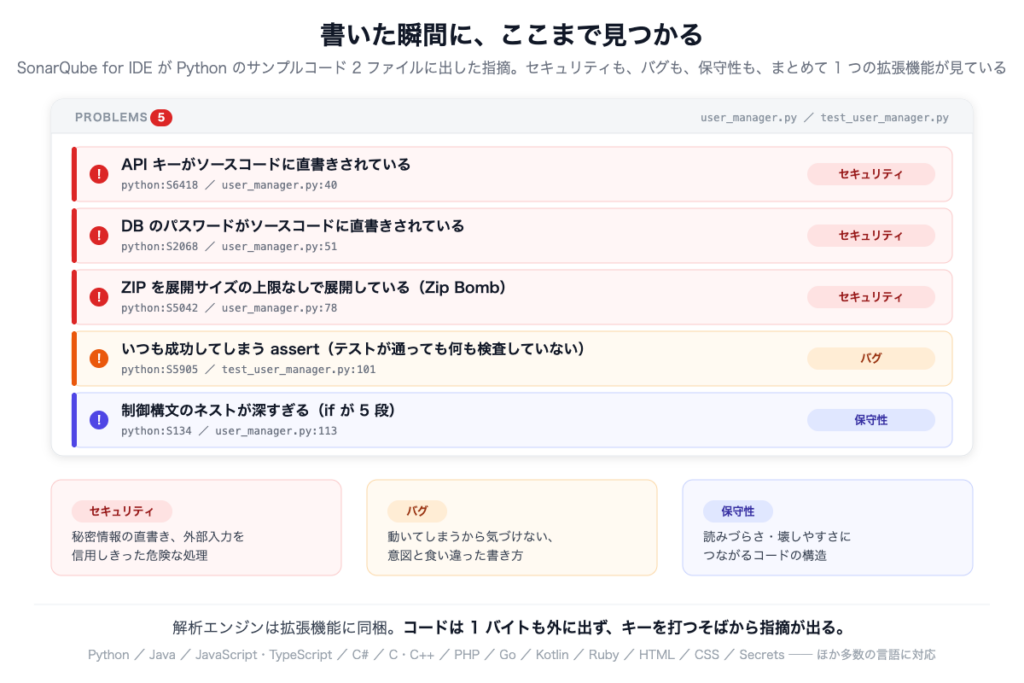Click 'Secrets' in the language list

pyautogui.click(x=761, y=655)
